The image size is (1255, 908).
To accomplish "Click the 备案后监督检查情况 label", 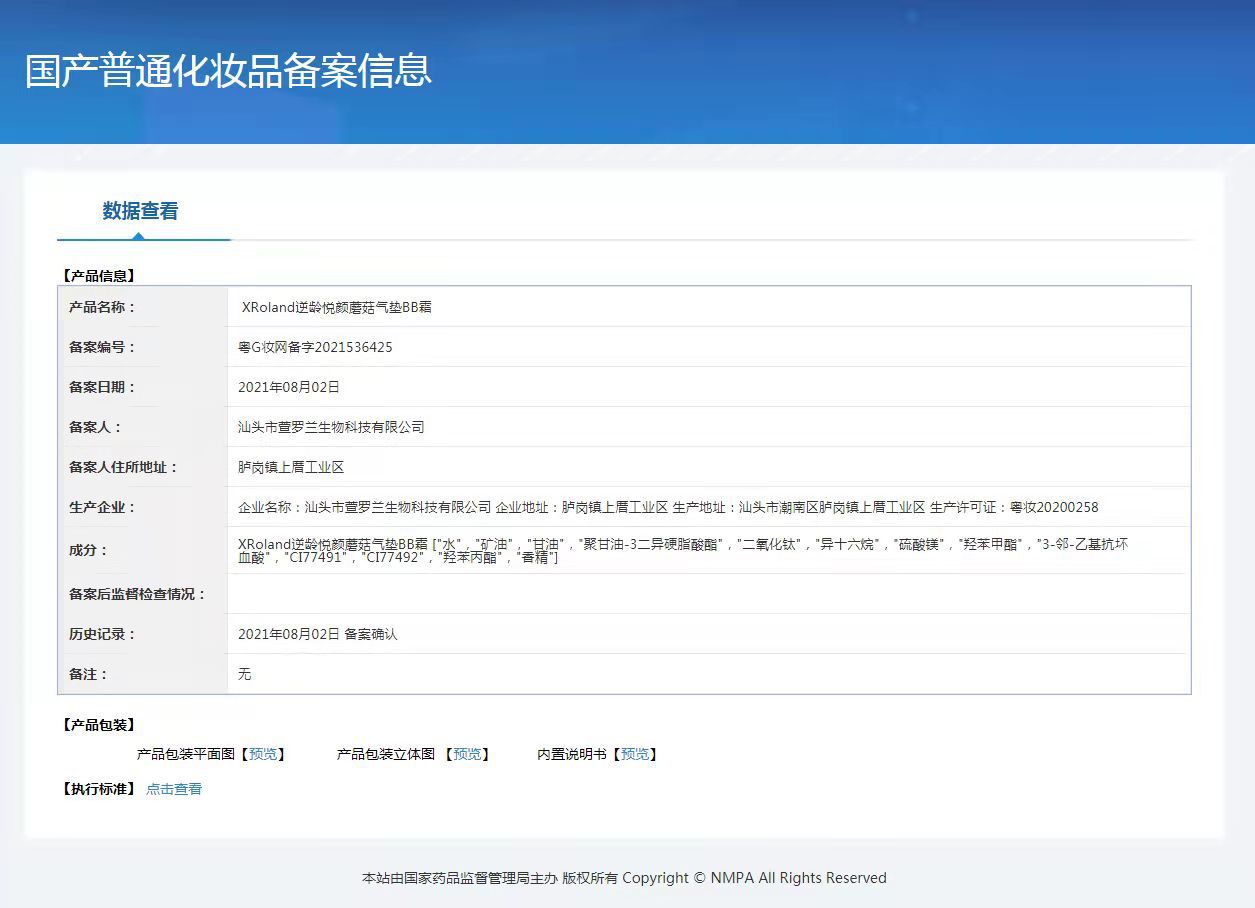I will (137, 594).
